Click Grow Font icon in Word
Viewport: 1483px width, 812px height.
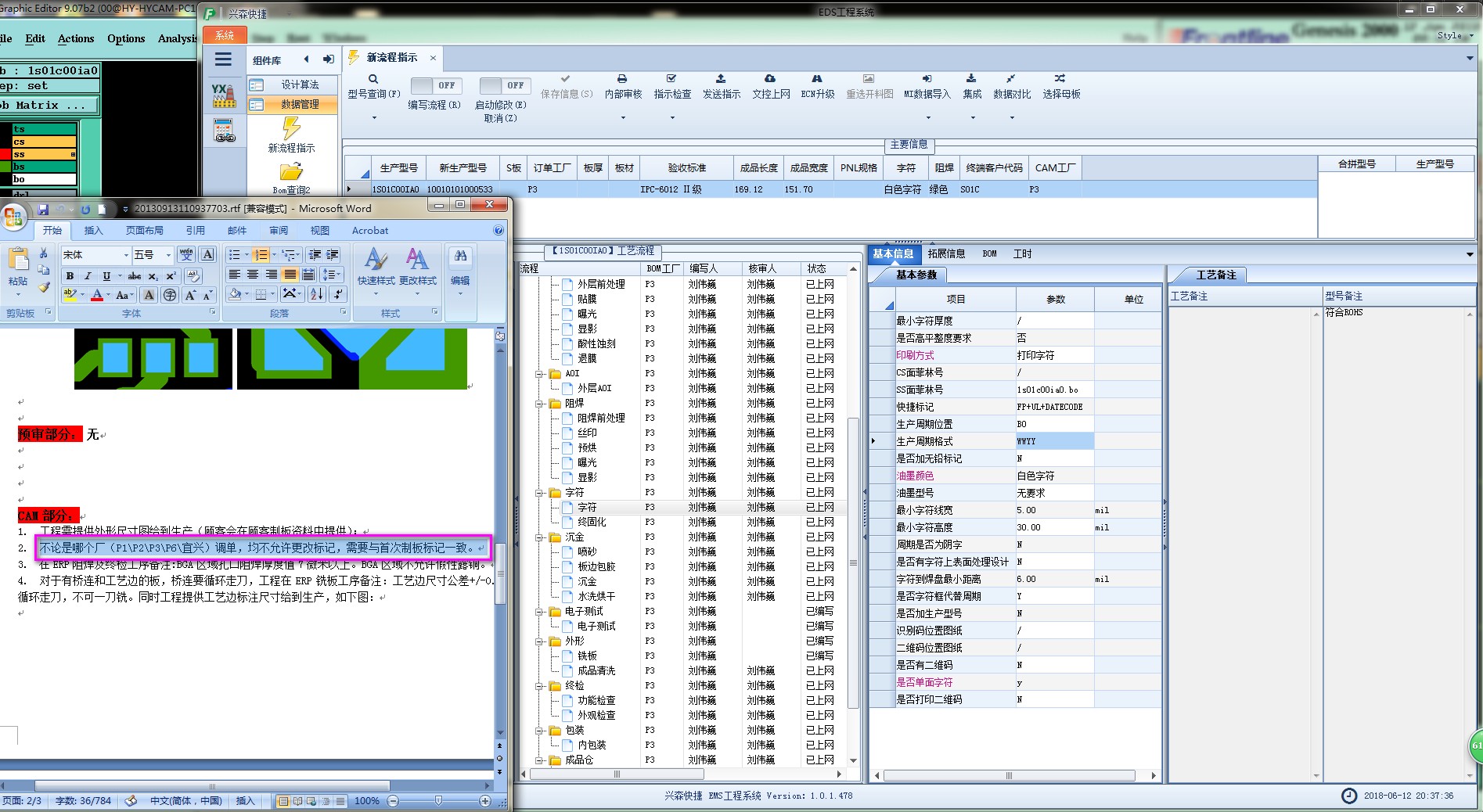tap(189, 295)
